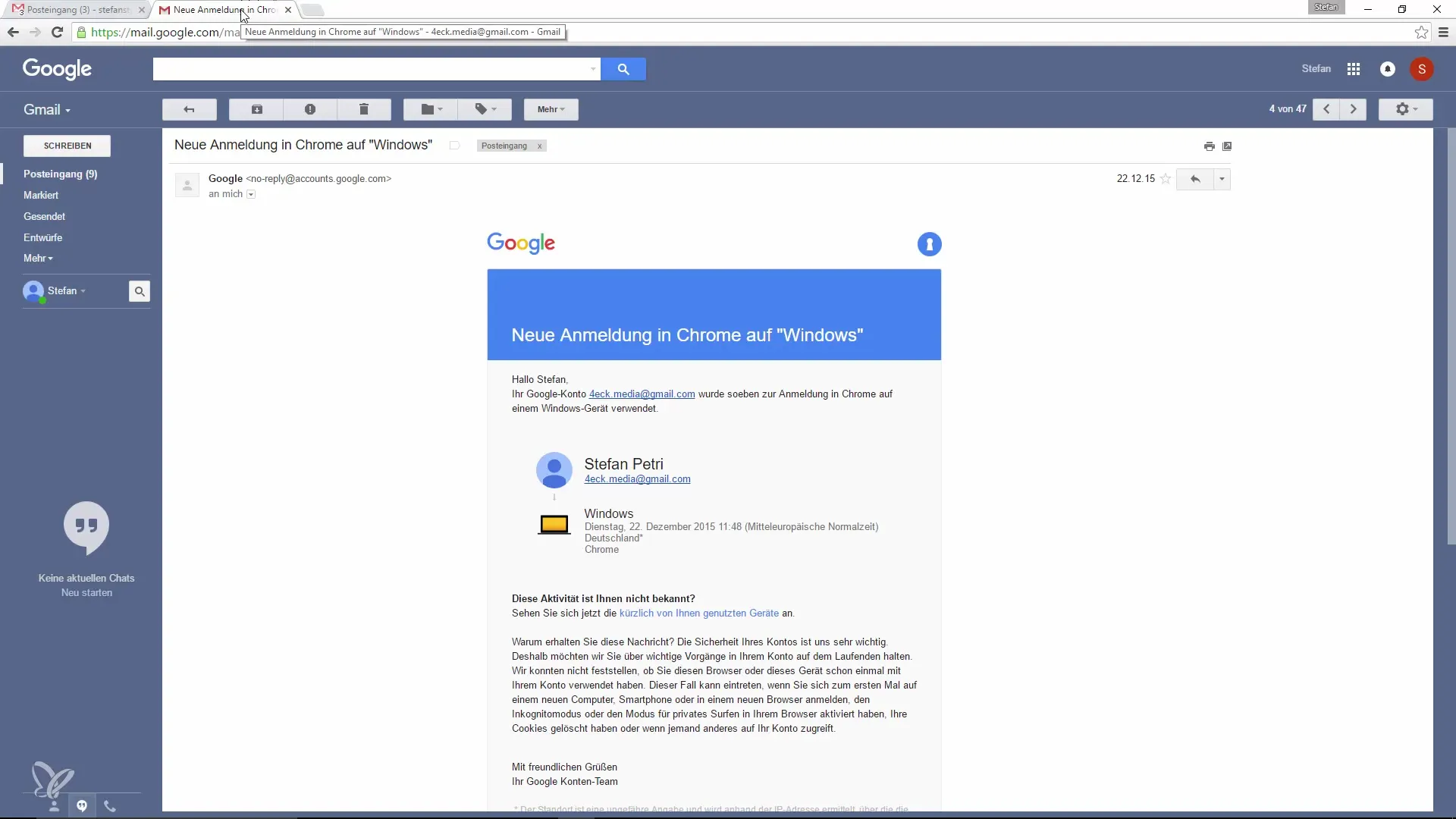The width and height of the screenshot is (1456, 819).
Task: Open account avatar S
Action: tap(1422, 69)
